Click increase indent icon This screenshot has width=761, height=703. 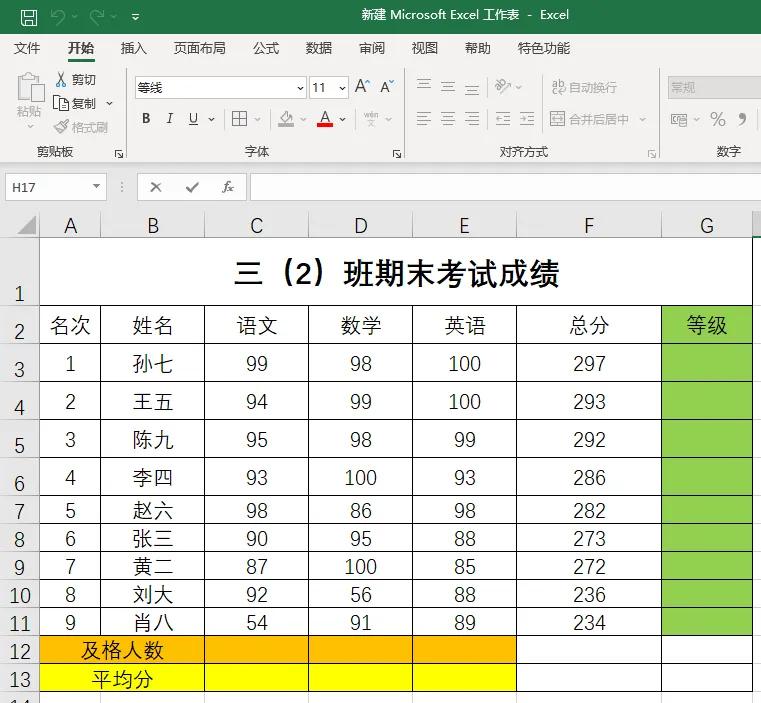pyautogui.click(x=527, y=118)
